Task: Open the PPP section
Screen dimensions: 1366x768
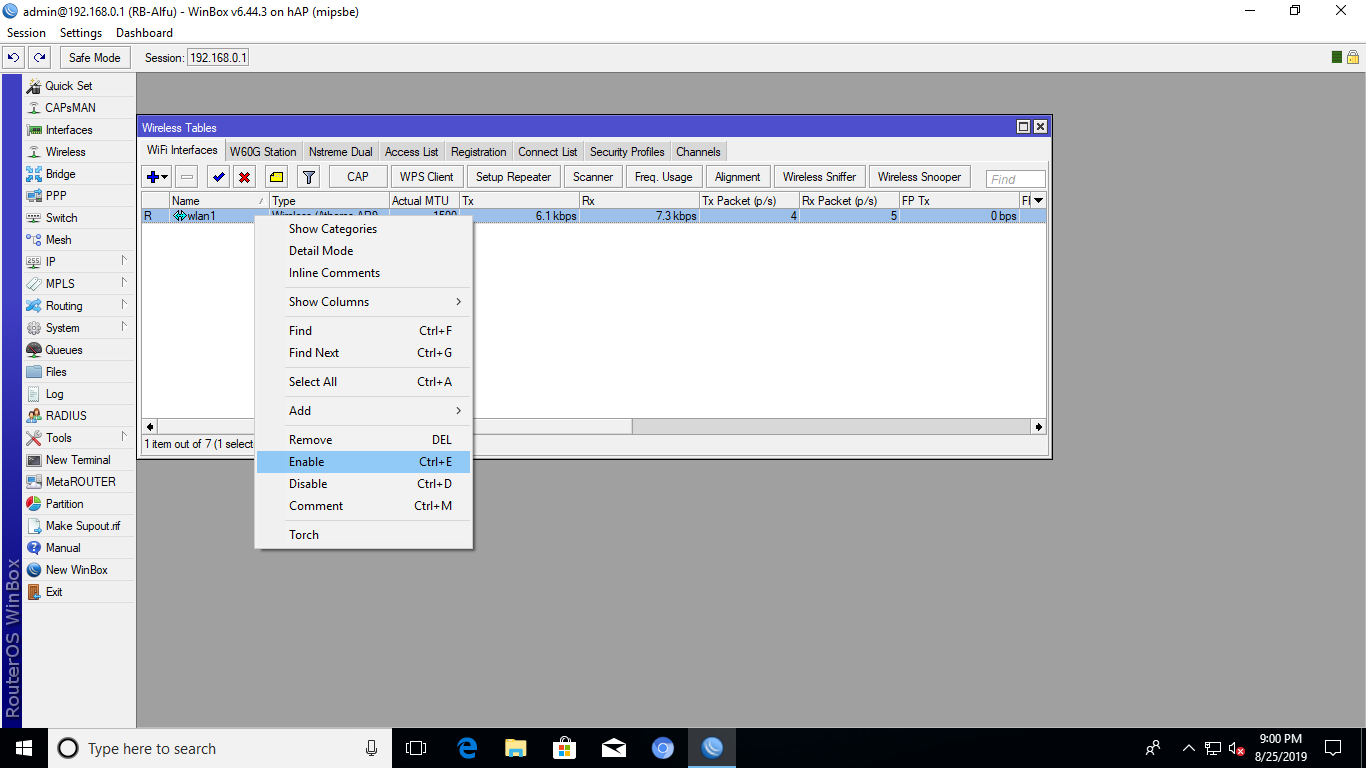Action: click(x=78, y=196)
